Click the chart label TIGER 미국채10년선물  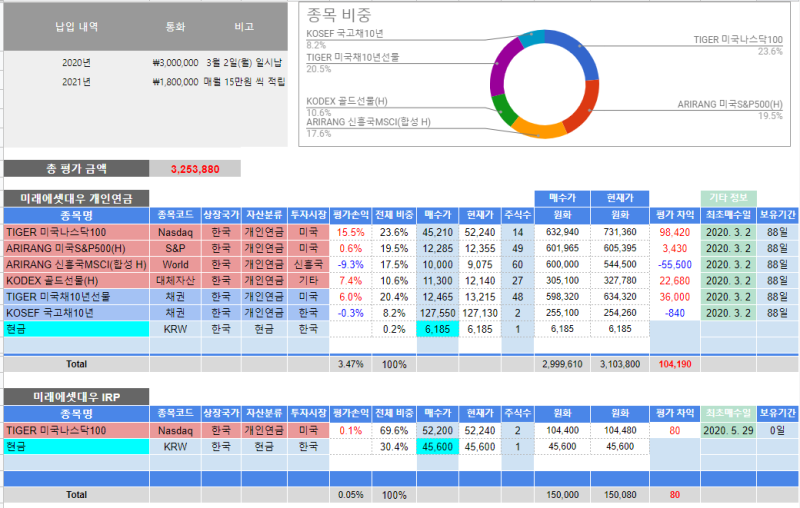click(x=353, y=58)
